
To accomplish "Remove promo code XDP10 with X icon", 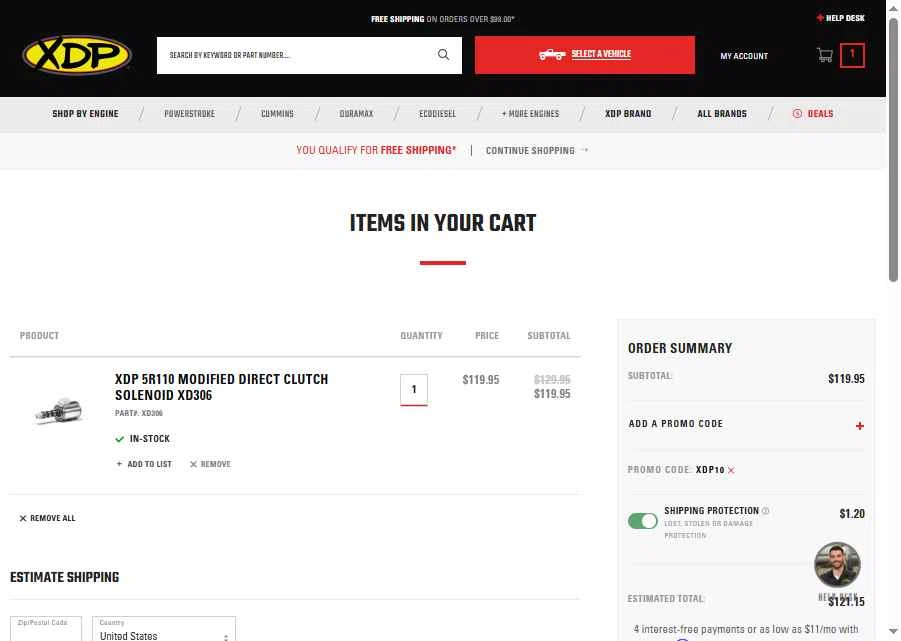I will point(731,470).
